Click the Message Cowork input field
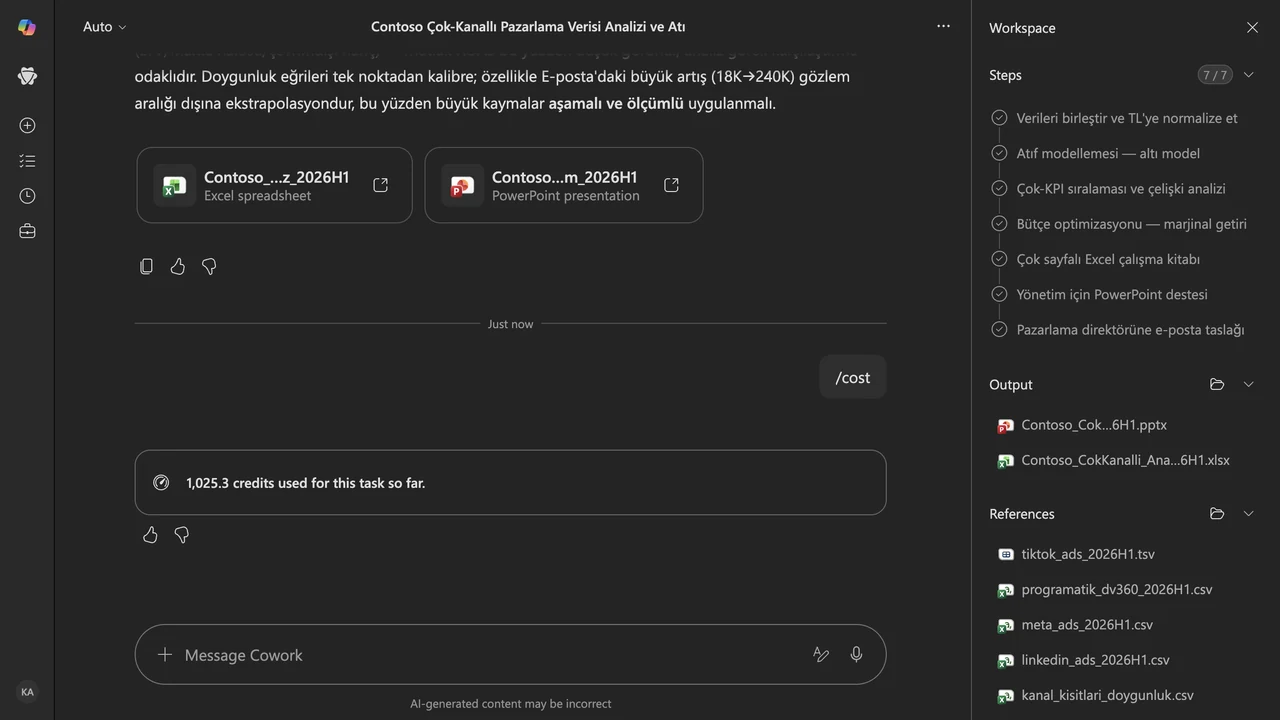 (490, 655)
